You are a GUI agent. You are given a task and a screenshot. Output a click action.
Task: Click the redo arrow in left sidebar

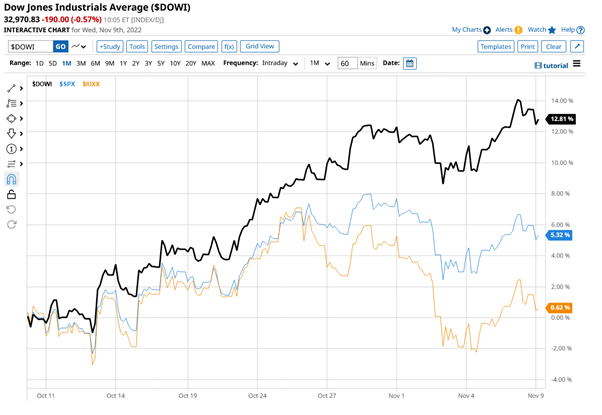point(12,223)
